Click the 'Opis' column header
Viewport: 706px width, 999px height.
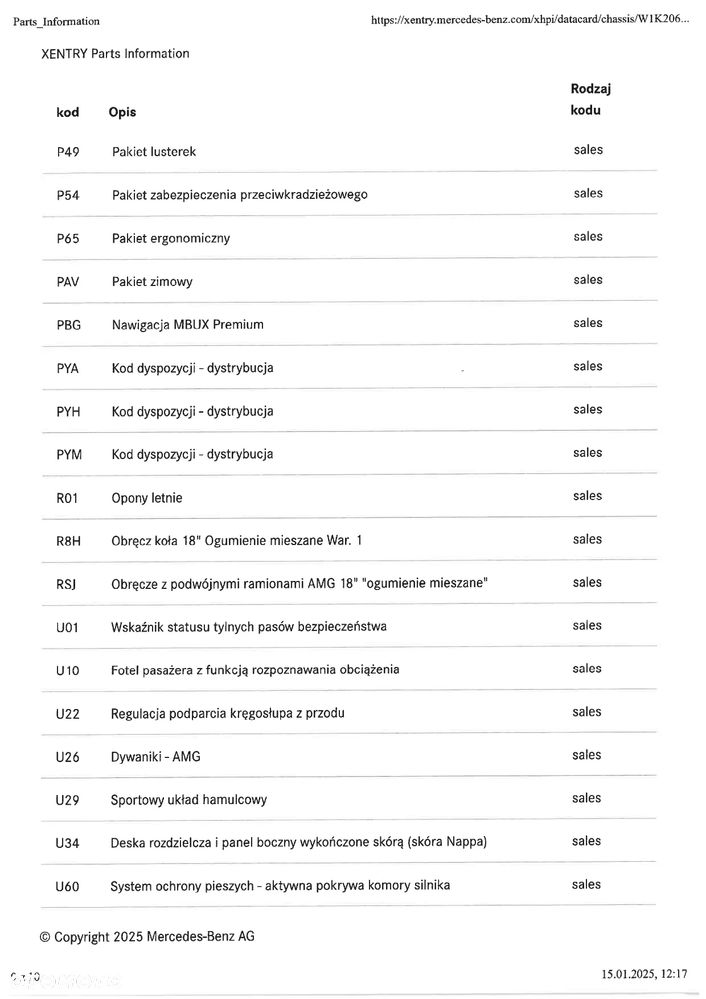coord(122,112)
